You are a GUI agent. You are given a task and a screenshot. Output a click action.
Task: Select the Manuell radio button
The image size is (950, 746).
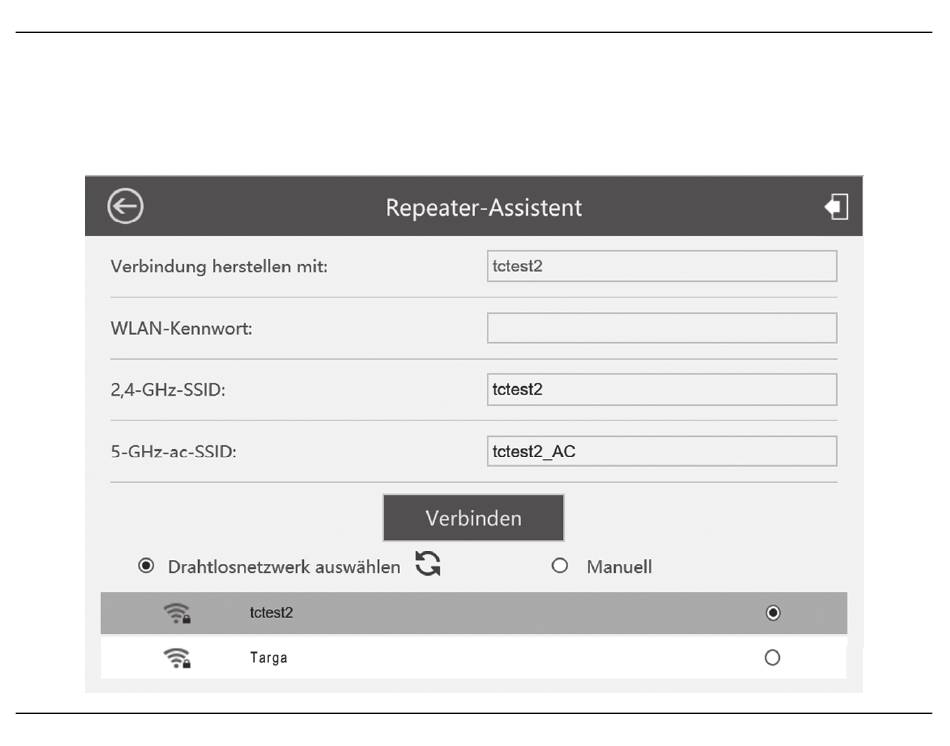(560, 566)
